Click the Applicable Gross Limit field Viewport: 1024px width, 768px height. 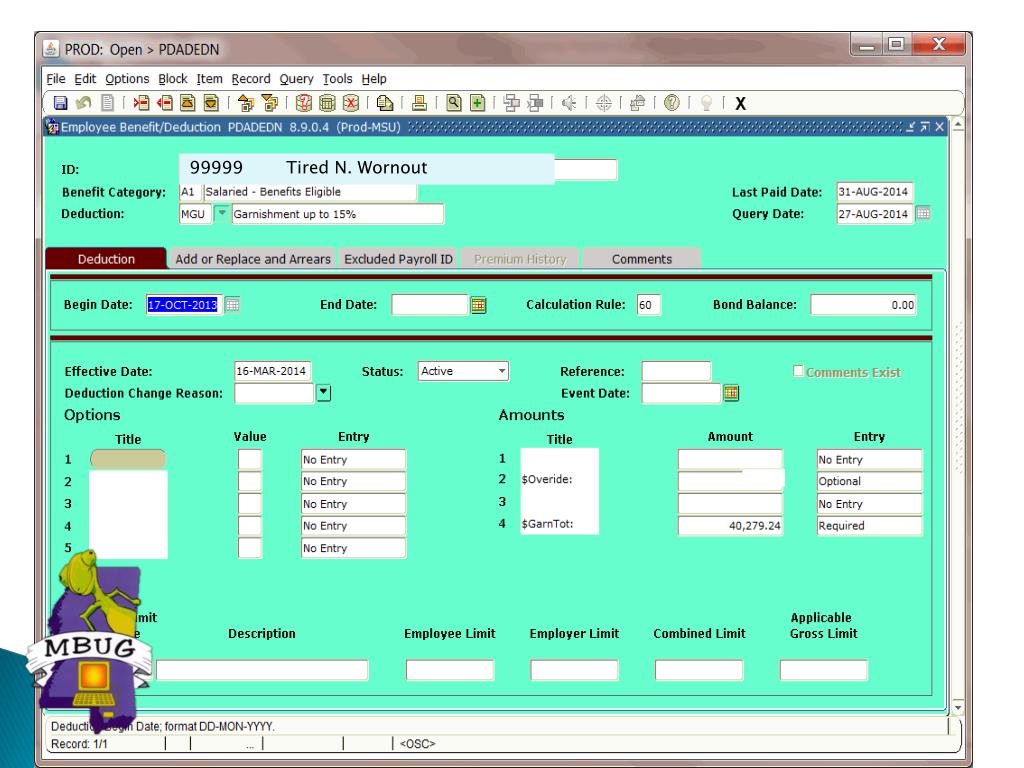click(824, 670)
